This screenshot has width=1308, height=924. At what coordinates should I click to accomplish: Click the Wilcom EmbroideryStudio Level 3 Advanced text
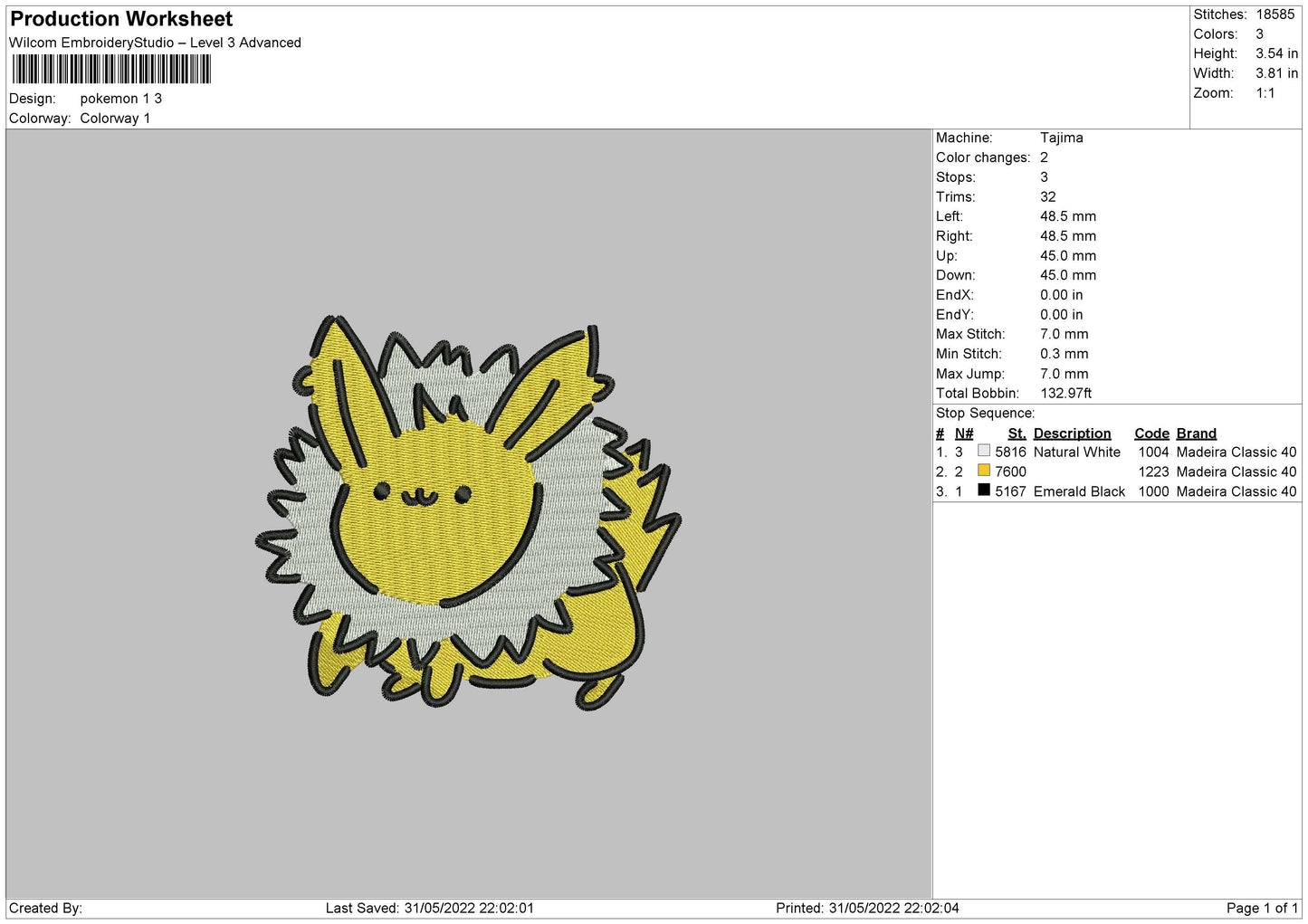(x=155, y=43)
